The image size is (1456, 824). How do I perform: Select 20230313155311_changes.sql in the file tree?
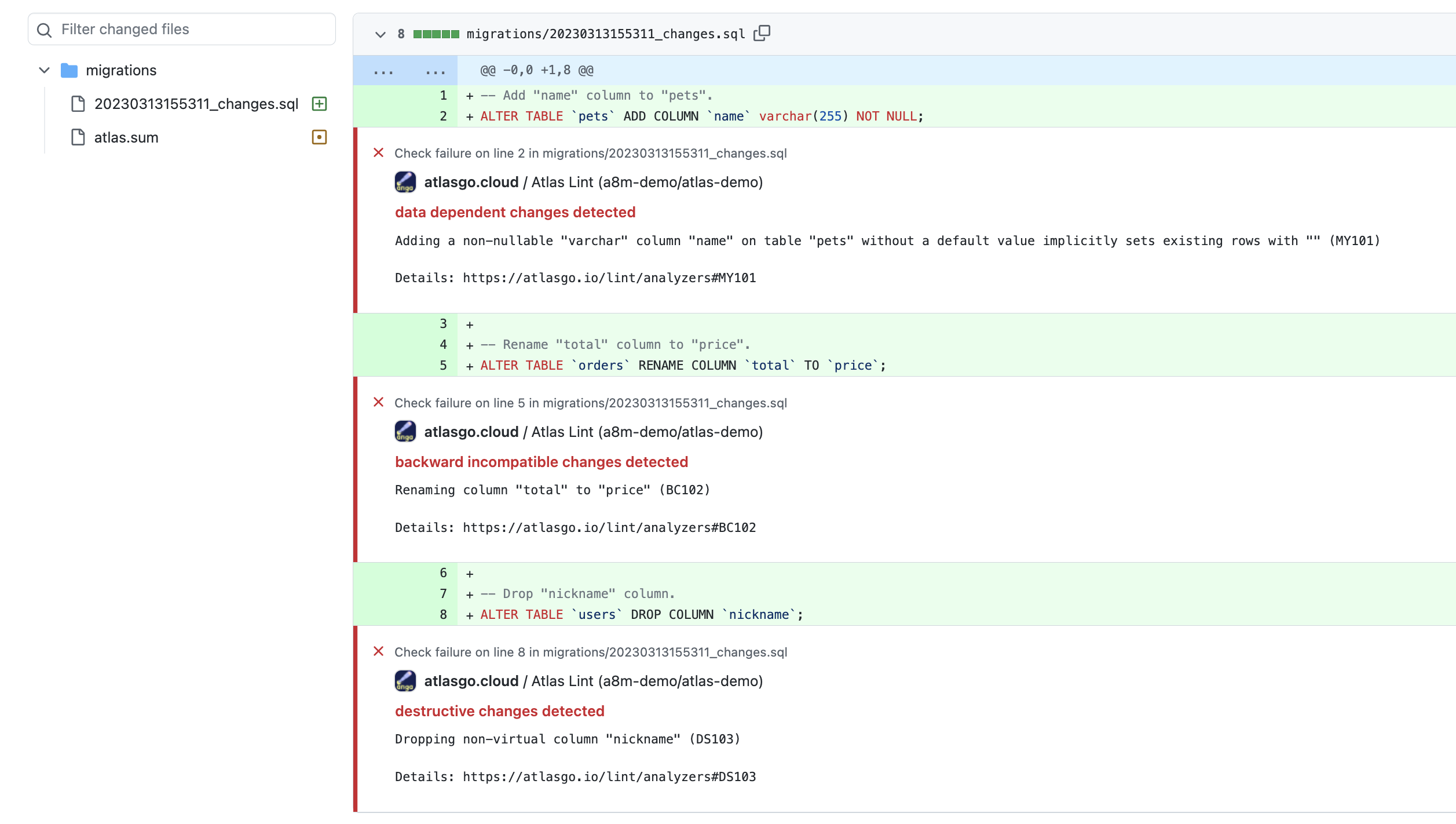[x=197, y=103]
